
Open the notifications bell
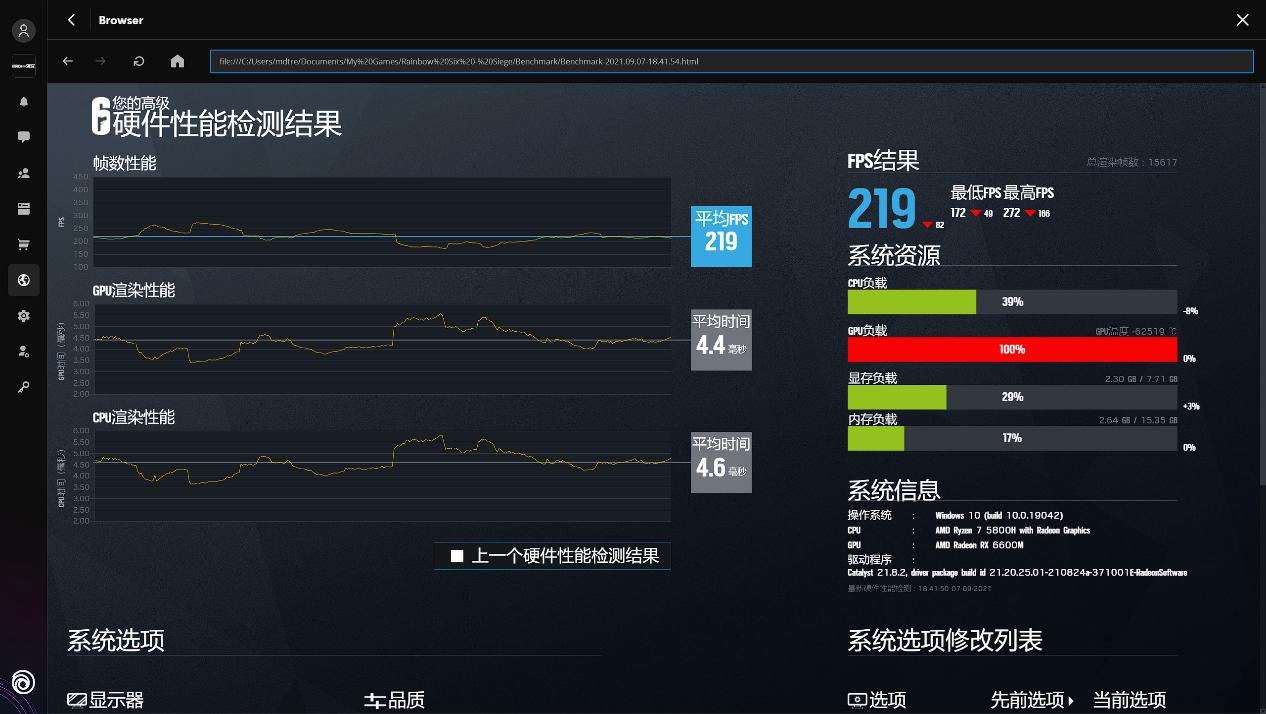(x=23, y=101)
